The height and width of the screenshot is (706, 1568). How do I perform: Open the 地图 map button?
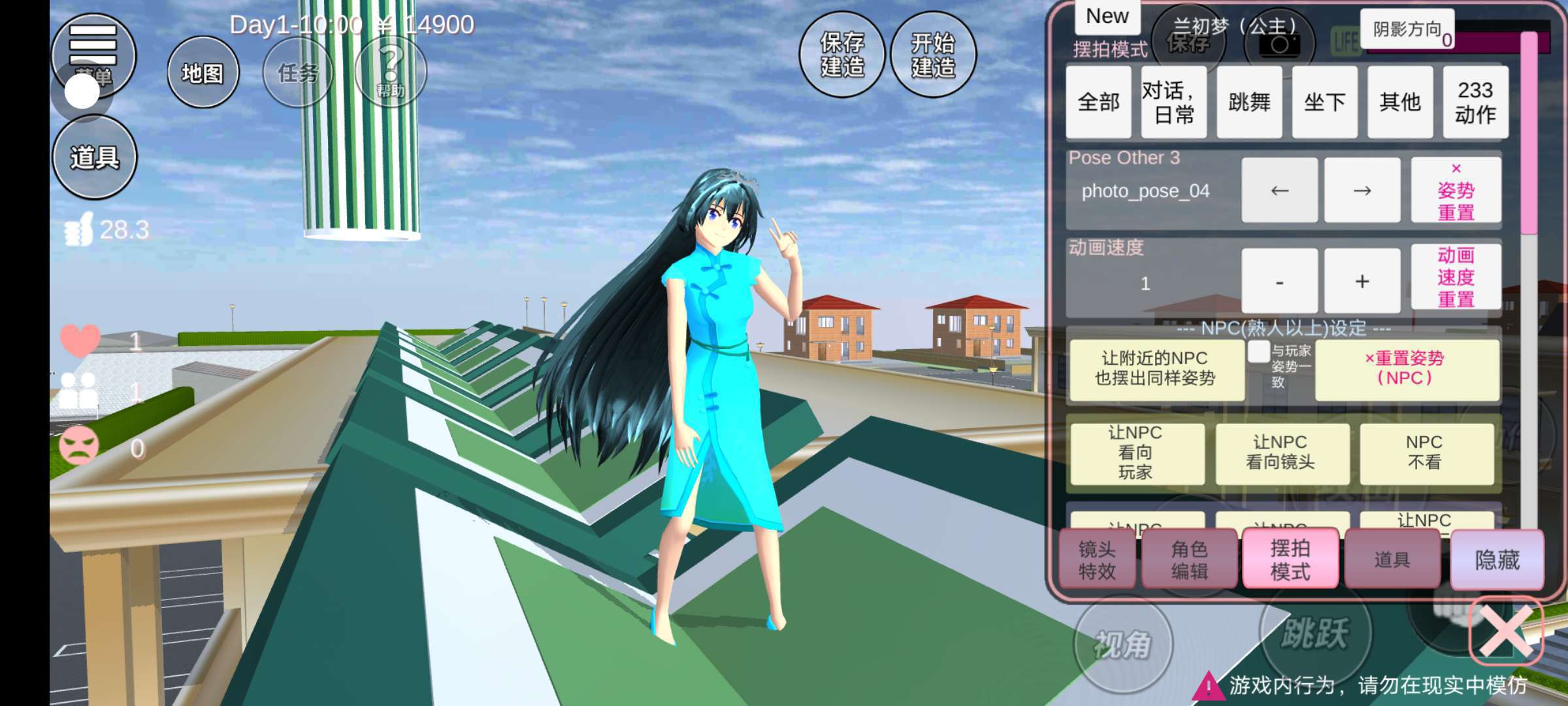tap(203, 73)
